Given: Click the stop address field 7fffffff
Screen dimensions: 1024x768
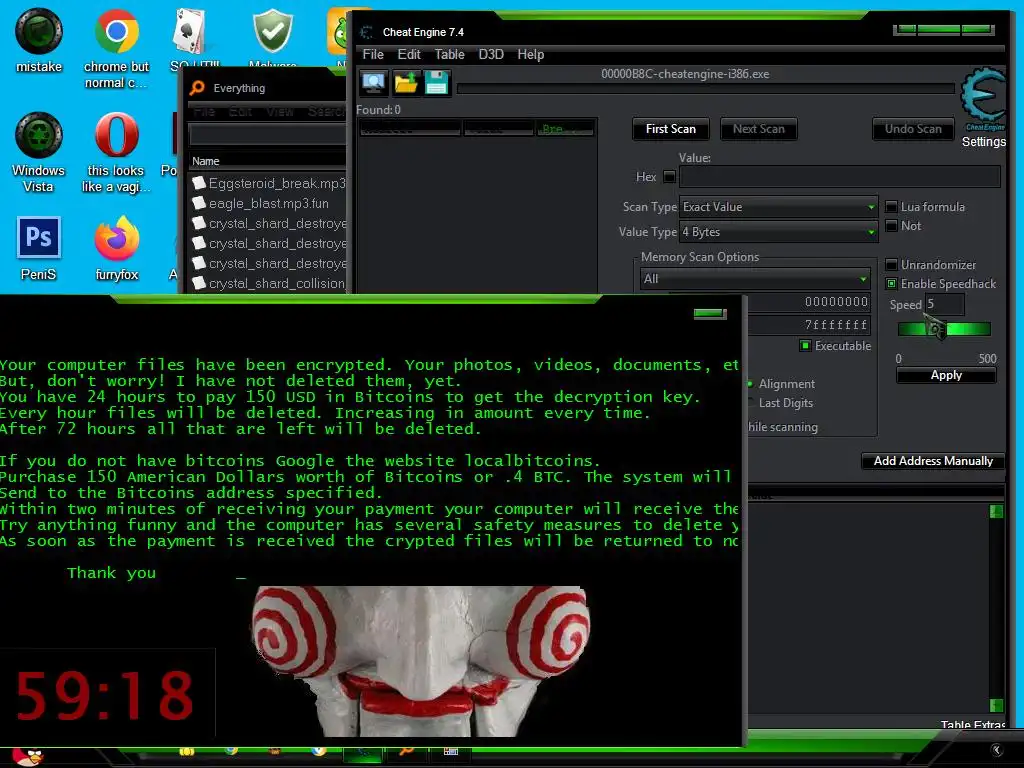Looking at the screenshot, I should (808, 325).
